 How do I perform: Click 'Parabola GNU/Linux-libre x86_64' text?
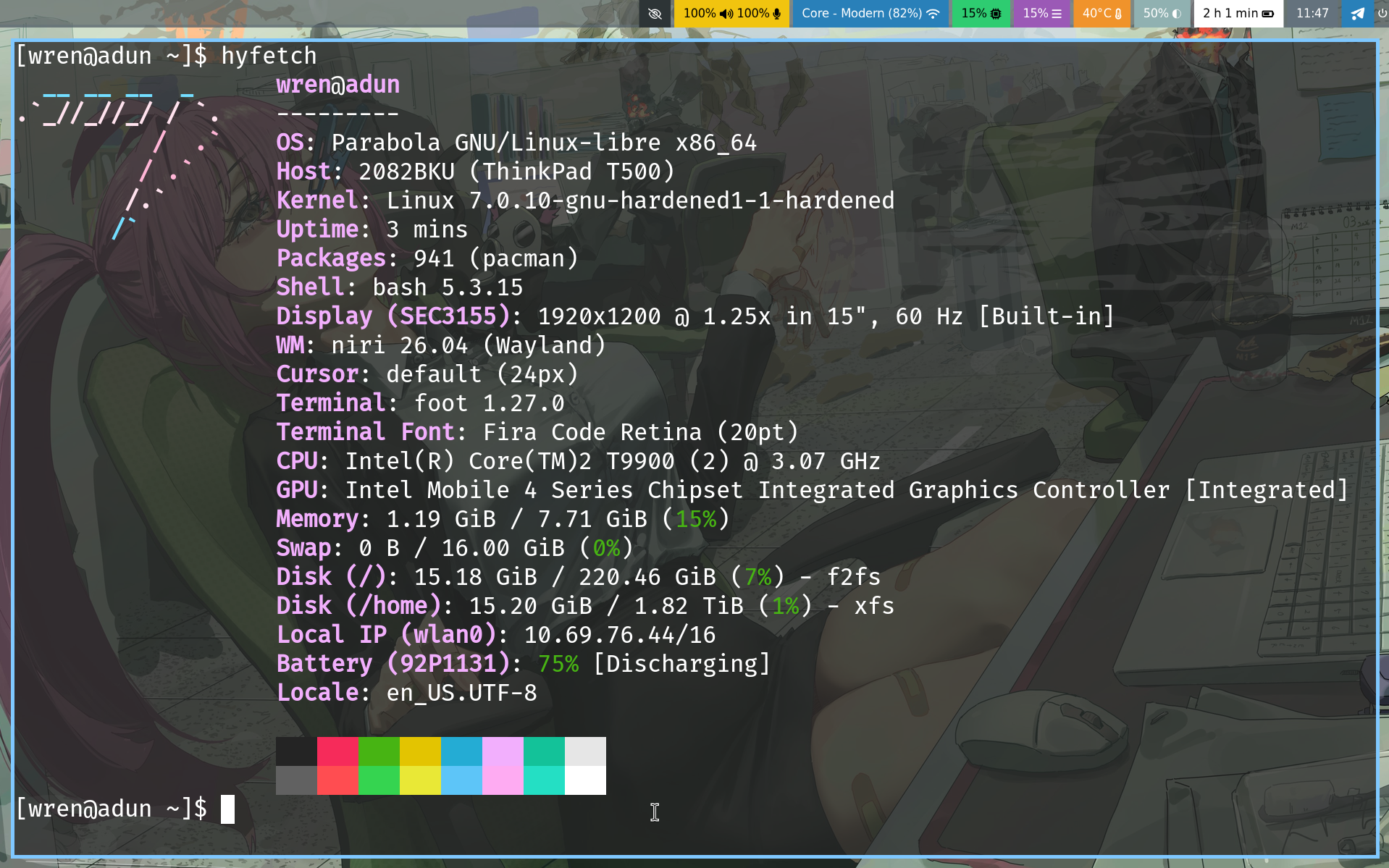[544, 143]
